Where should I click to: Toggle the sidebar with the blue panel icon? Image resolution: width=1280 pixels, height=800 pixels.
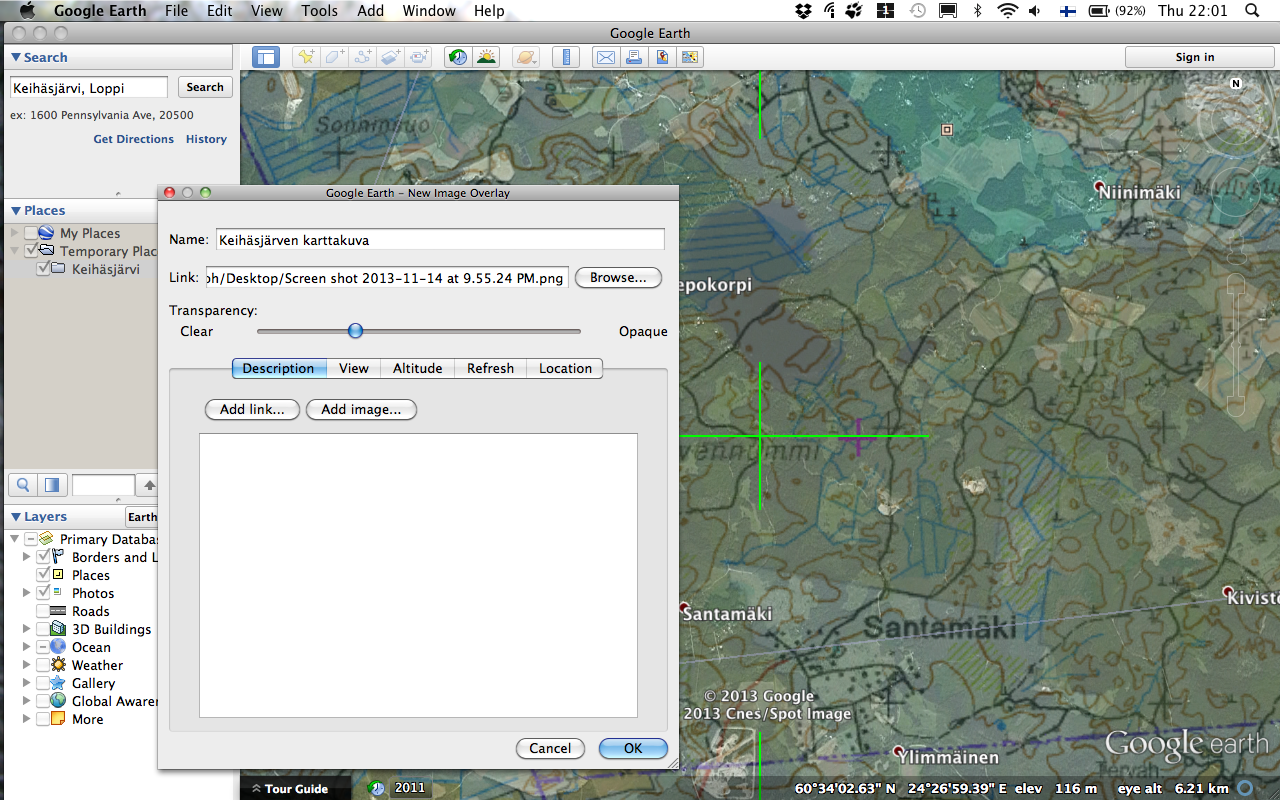265,57
